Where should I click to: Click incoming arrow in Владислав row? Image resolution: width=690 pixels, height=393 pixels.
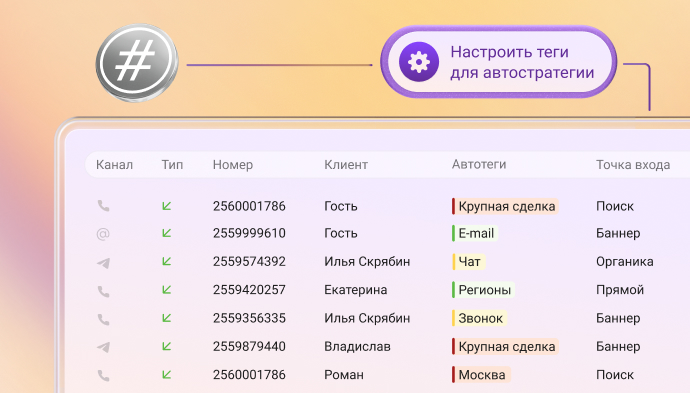click(166, 346)
